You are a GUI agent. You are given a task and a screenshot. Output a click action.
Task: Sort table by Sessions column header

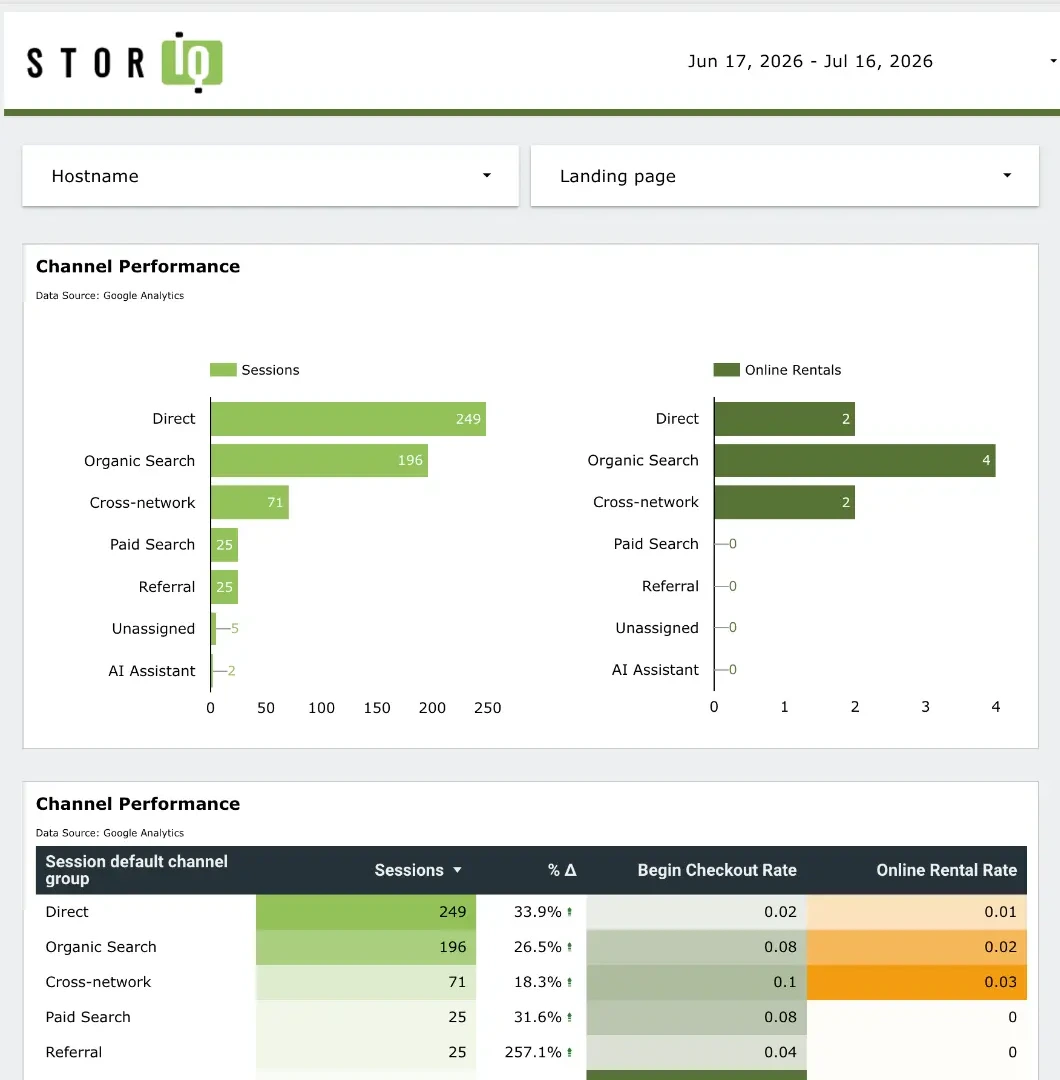409,870
